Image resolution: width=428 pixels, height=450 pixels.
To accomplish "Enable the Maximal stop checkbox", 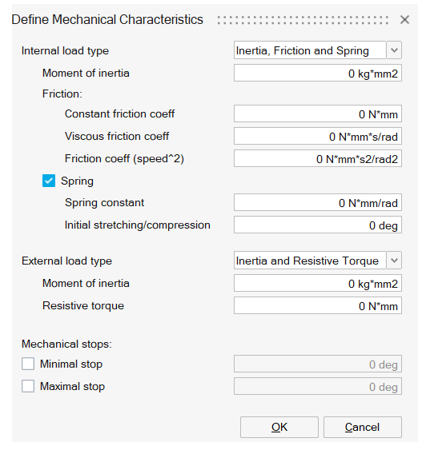I will click(x=28, y=386).
